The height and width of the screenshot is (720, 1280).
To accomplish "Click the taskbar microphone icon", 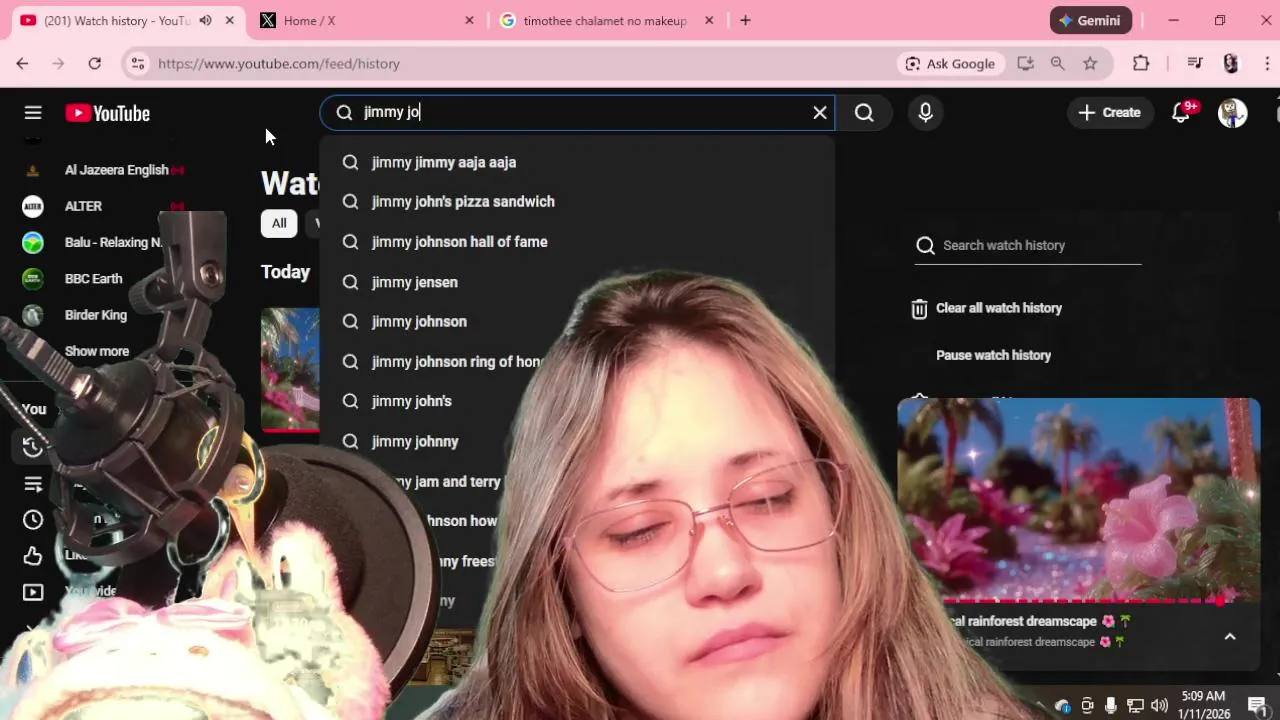I will coord(1111,706).
